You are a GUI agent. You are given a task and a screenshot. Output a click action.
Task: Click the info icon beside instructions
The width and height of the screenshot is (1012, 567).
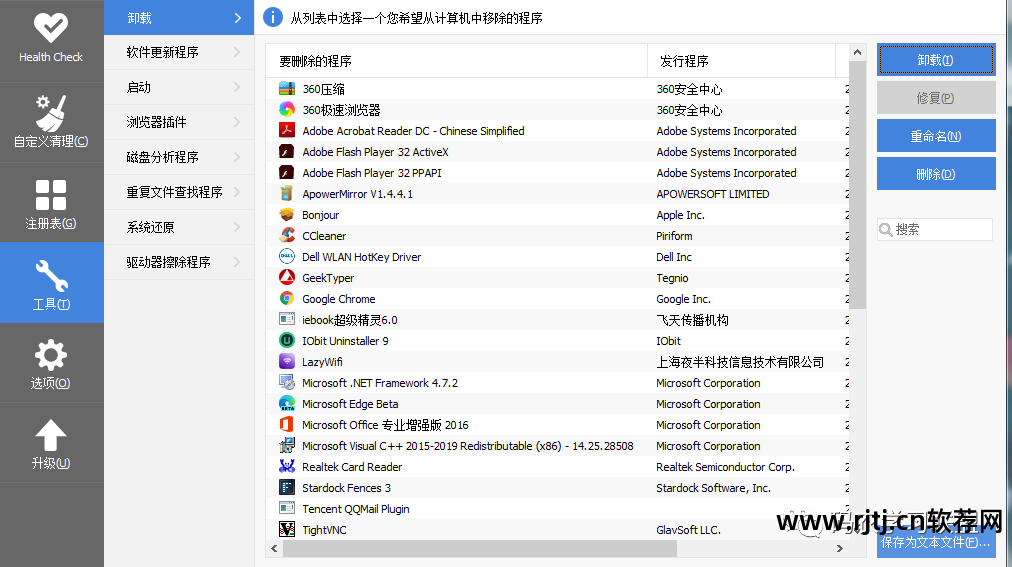273,17
